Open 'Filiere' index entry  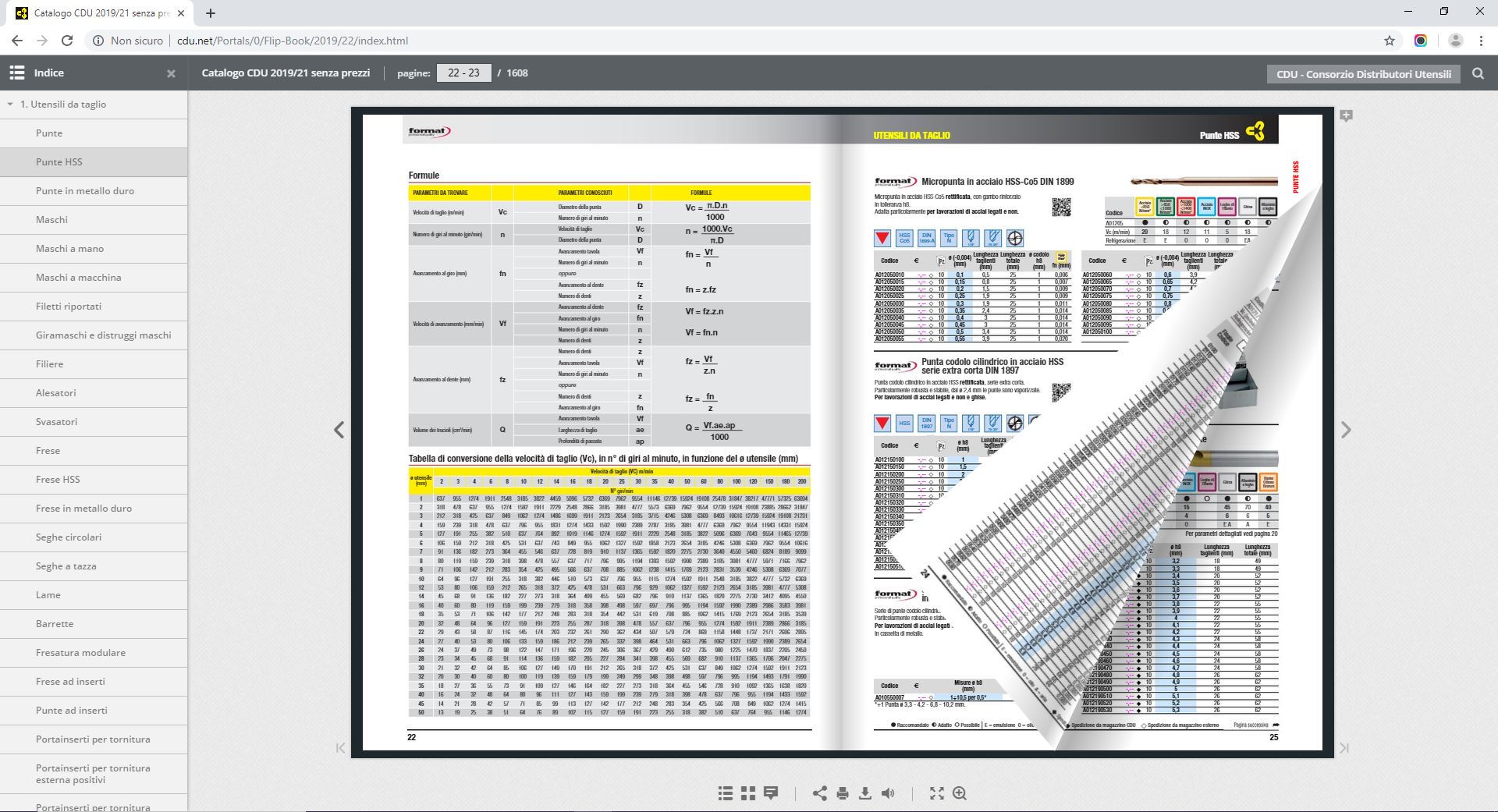tap(94, 364)
